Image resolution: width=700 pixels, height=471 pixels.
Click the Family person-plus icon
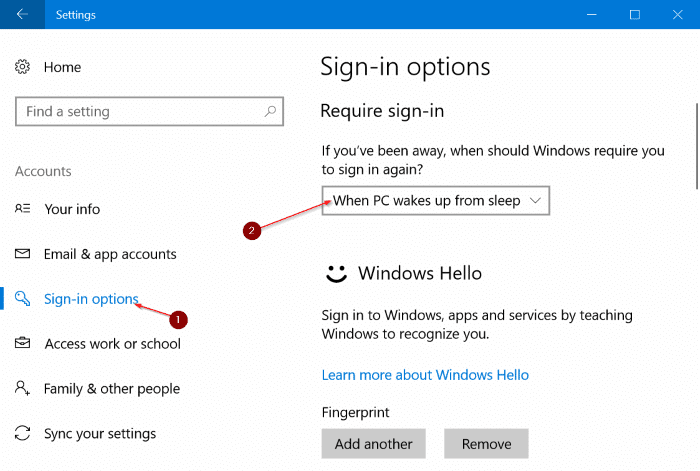pos(22,388)
